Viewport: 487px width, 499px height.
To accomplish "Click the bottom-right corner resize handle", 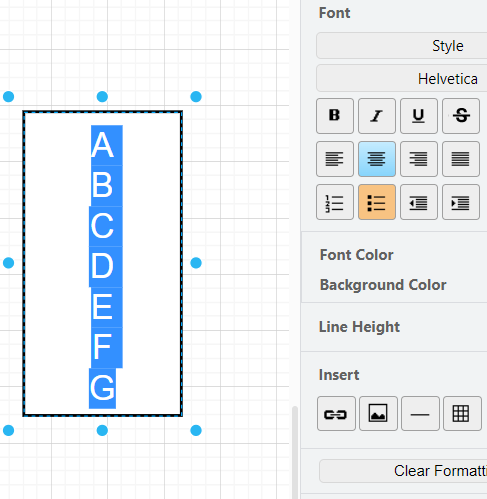I will point(196,430).
